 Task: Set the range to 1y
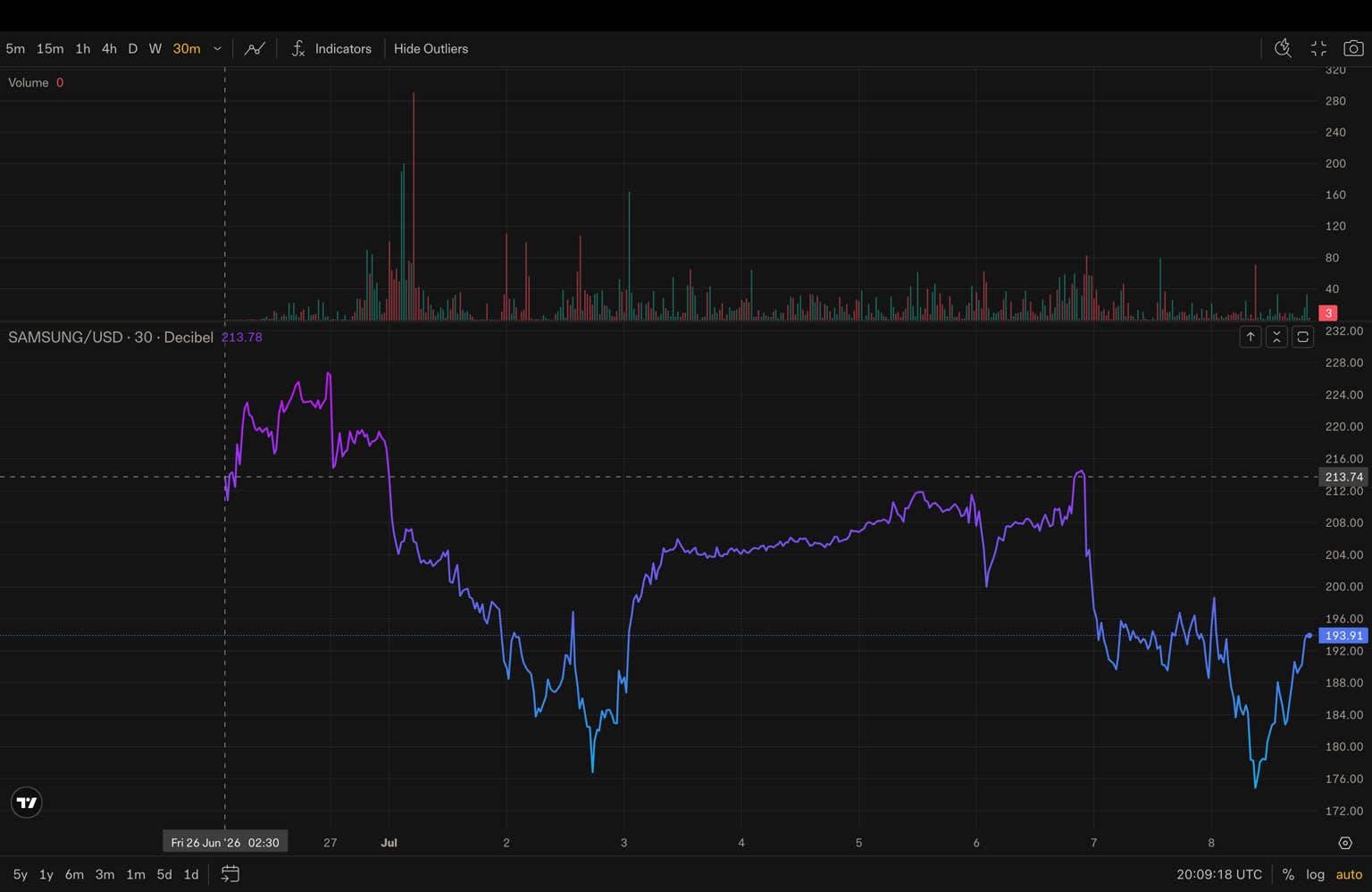point(46,875)
